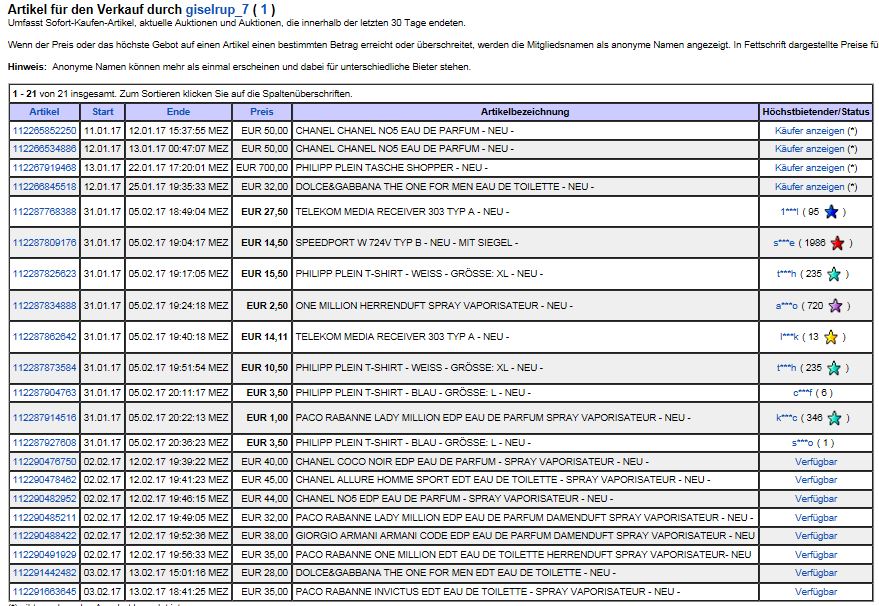Open item number 112266845518
This screenshot has width=879, height=606.
[44, 187]
